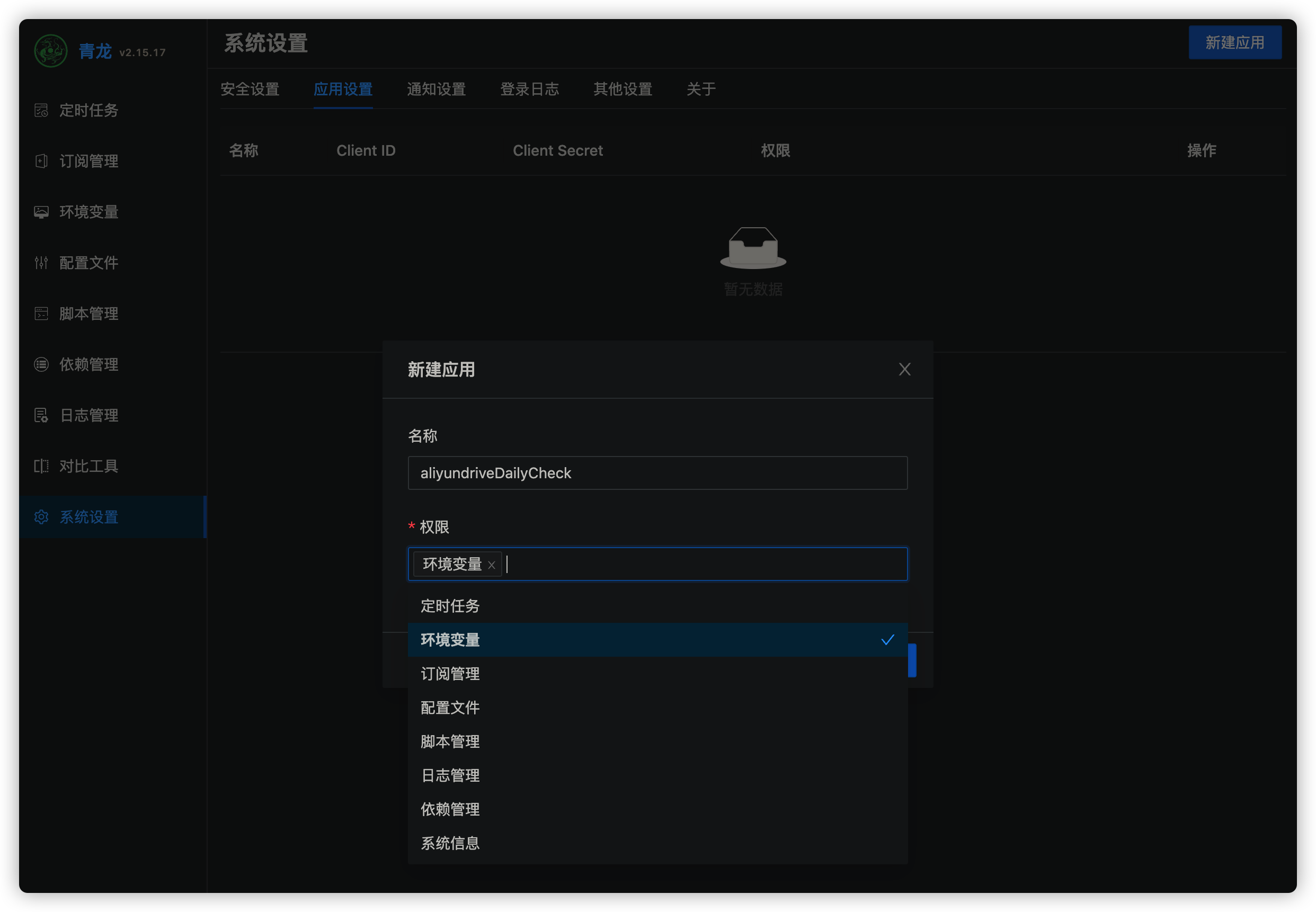Click the 日志管理 sidebar icon

pyautogui.click(x=41, y=415)
